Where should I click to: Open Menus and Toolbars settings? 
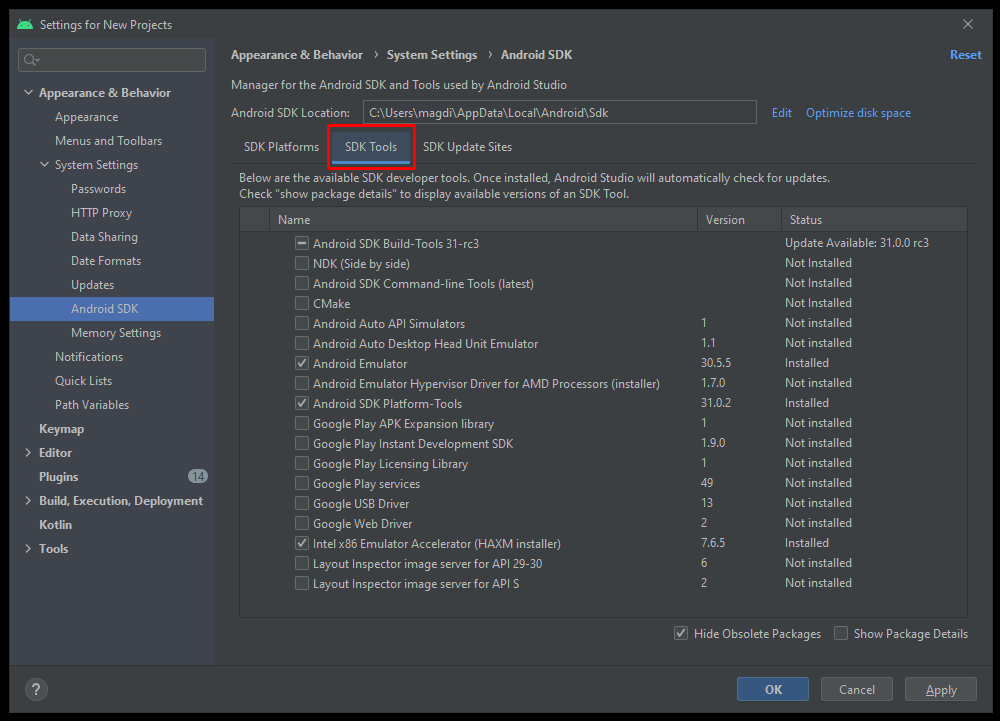click(108, 141)
